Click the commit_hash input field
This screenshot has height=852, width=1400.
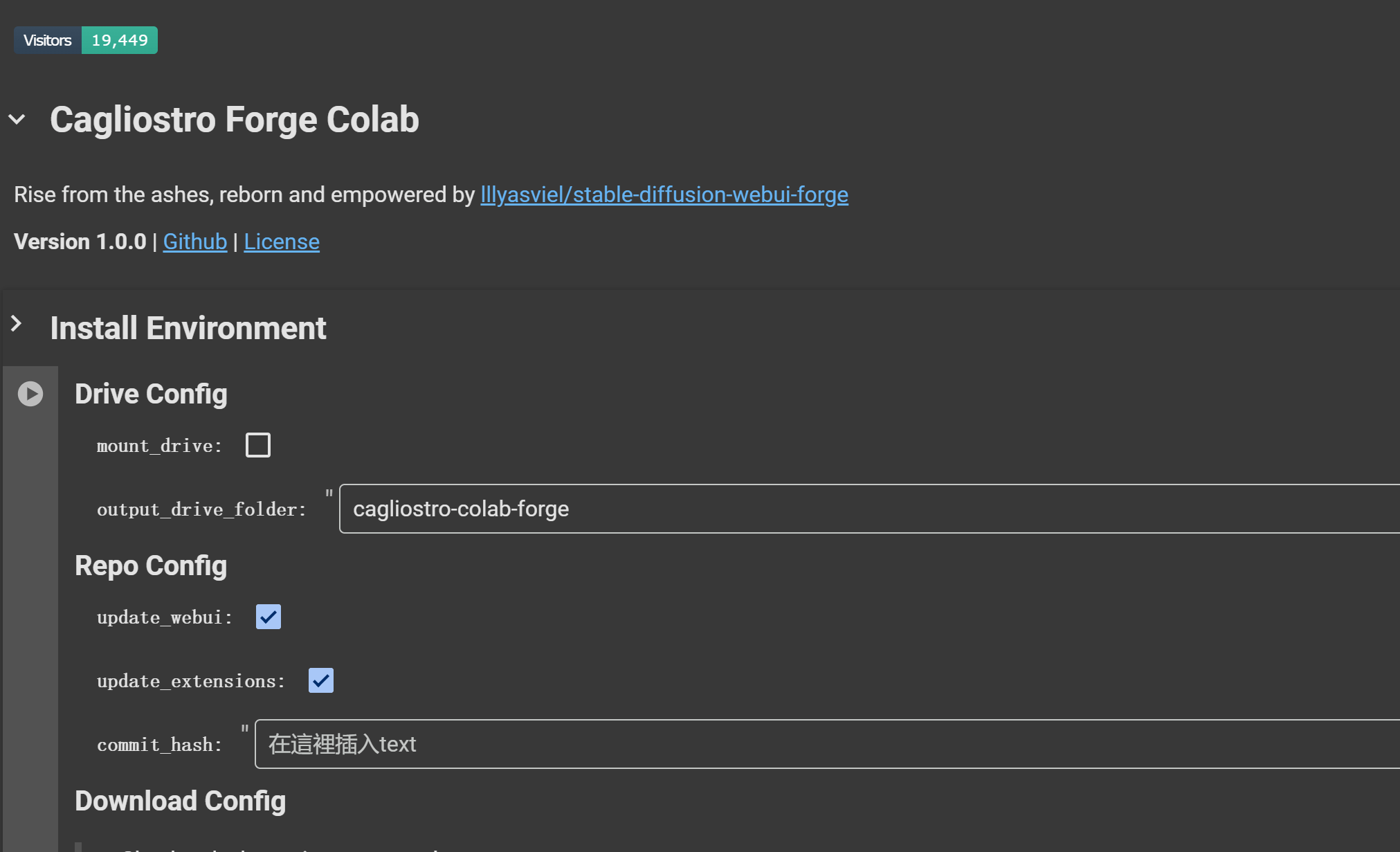[x=824, y=744]
